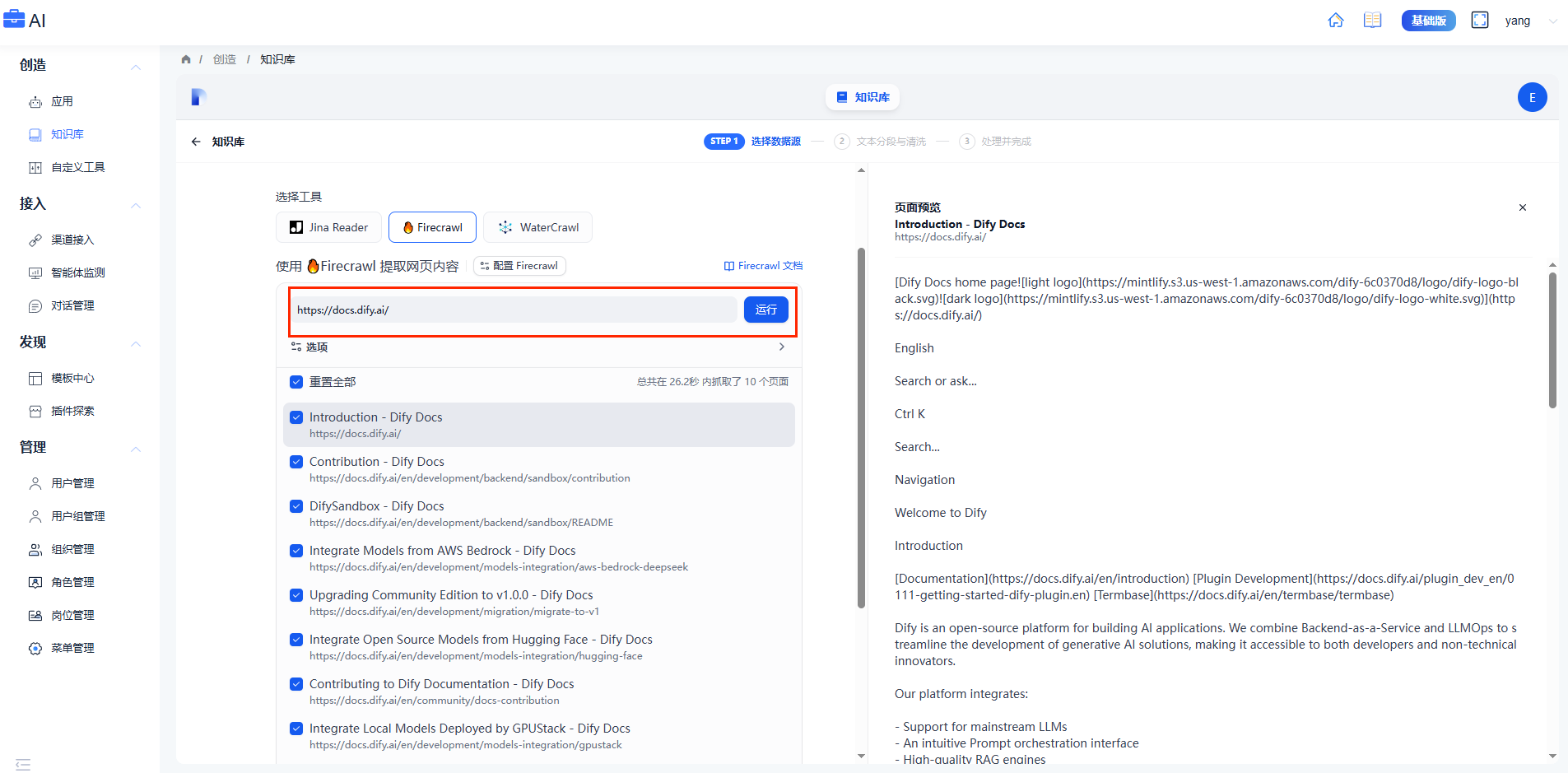Screen dimensions: 1568x773
Task: Collapse the 管理 sidebar section
Action: tap(136, 449)
